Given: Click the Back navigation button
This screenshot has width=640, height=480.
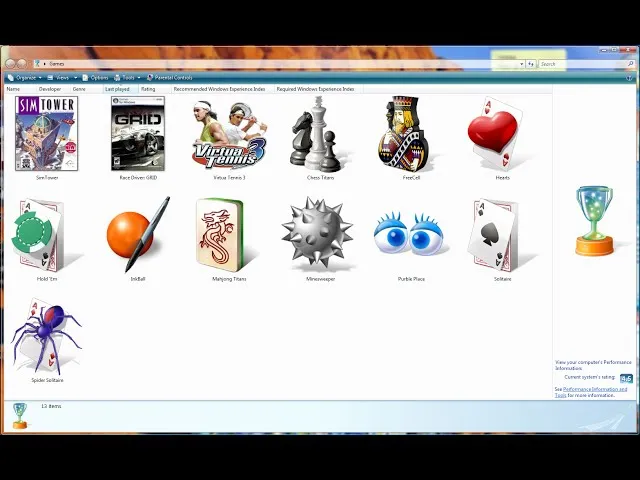Looking at the screenshot, I should [10, 64].
